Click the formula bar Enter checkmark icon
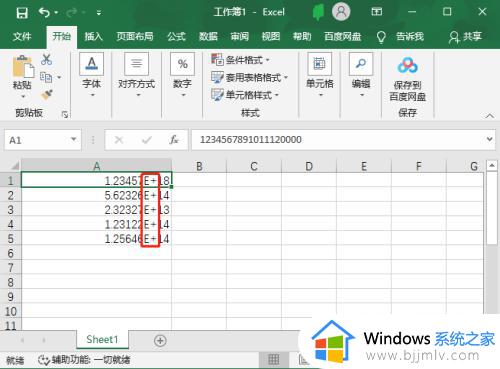Screen dimensions: 500x369 pyautogui.click(x=147, y=140)
